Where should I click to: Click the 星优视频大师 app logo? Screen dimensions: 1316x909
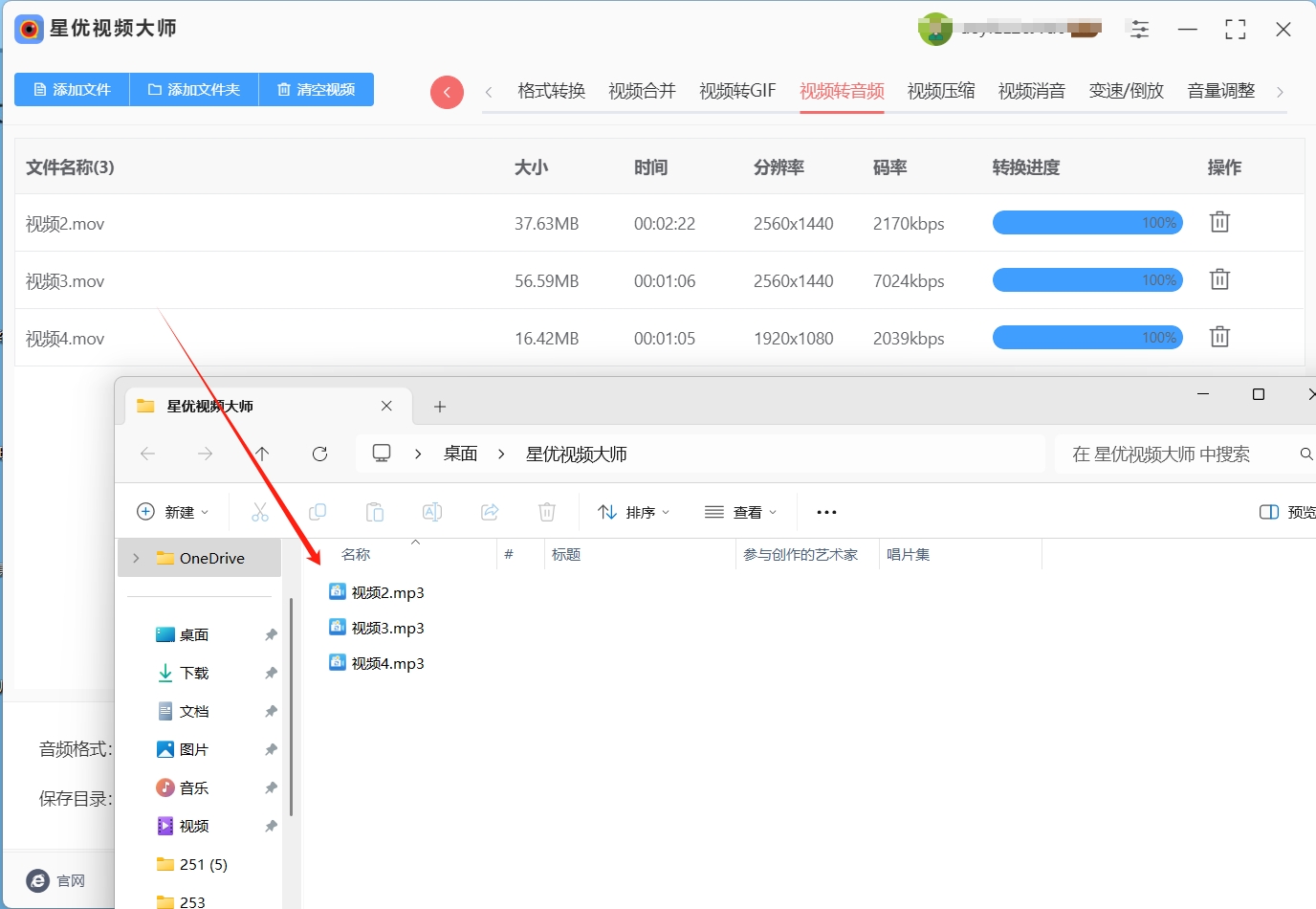coord(30,29)
